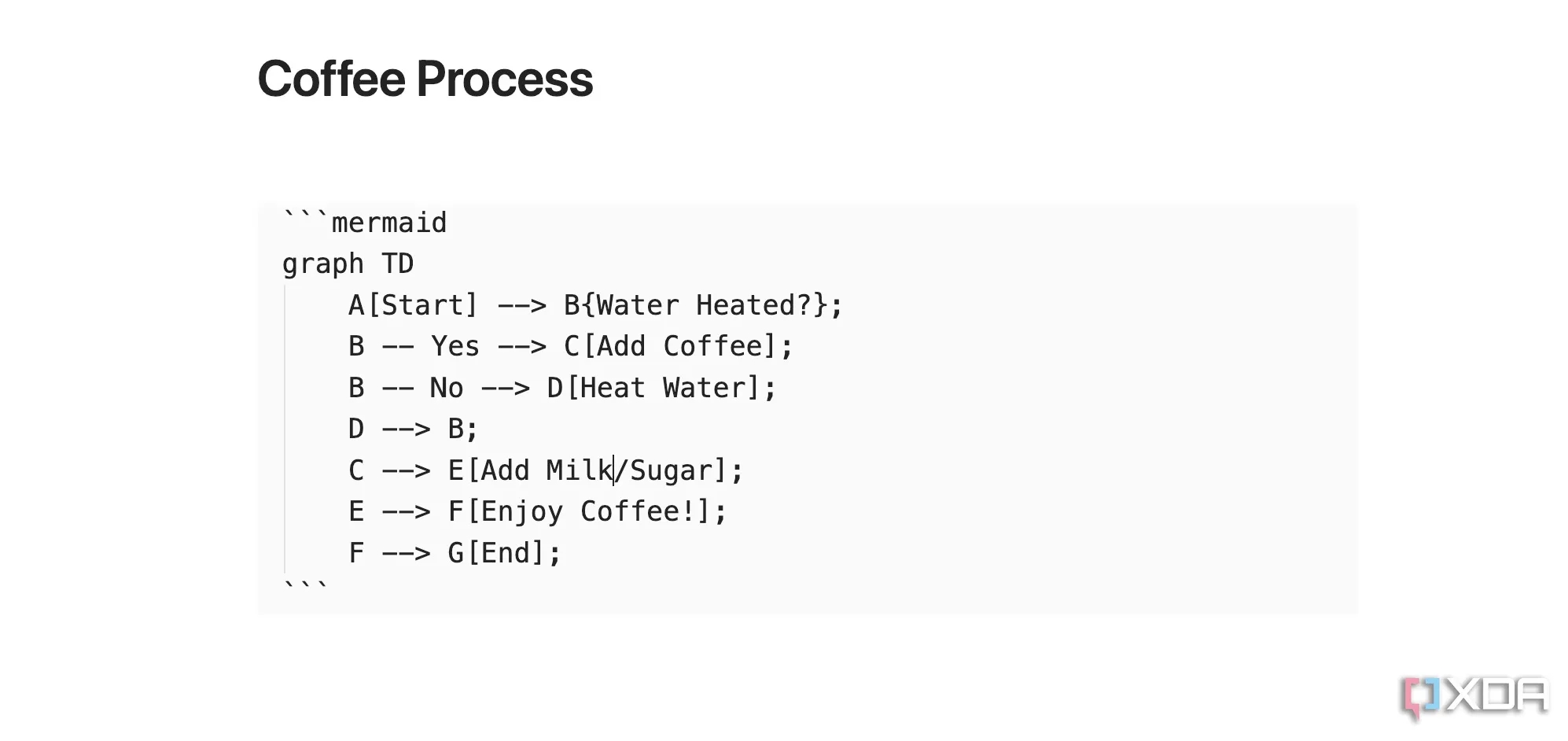Click the graph keyword in the code
Screen dimensions: 1568x741
coord(322,264)
